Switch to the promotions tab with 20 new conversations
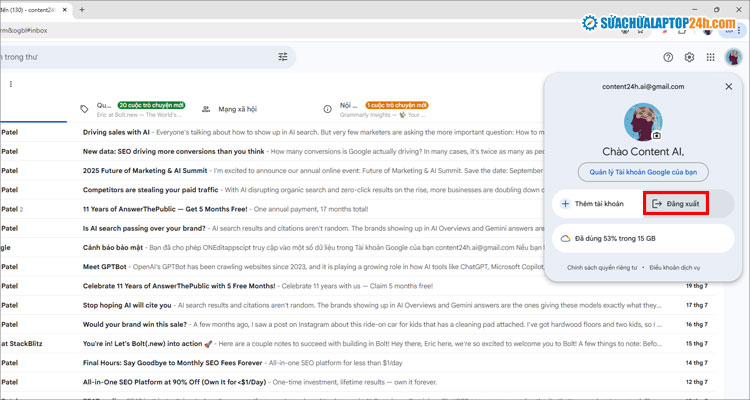 (x=132, y=109)
